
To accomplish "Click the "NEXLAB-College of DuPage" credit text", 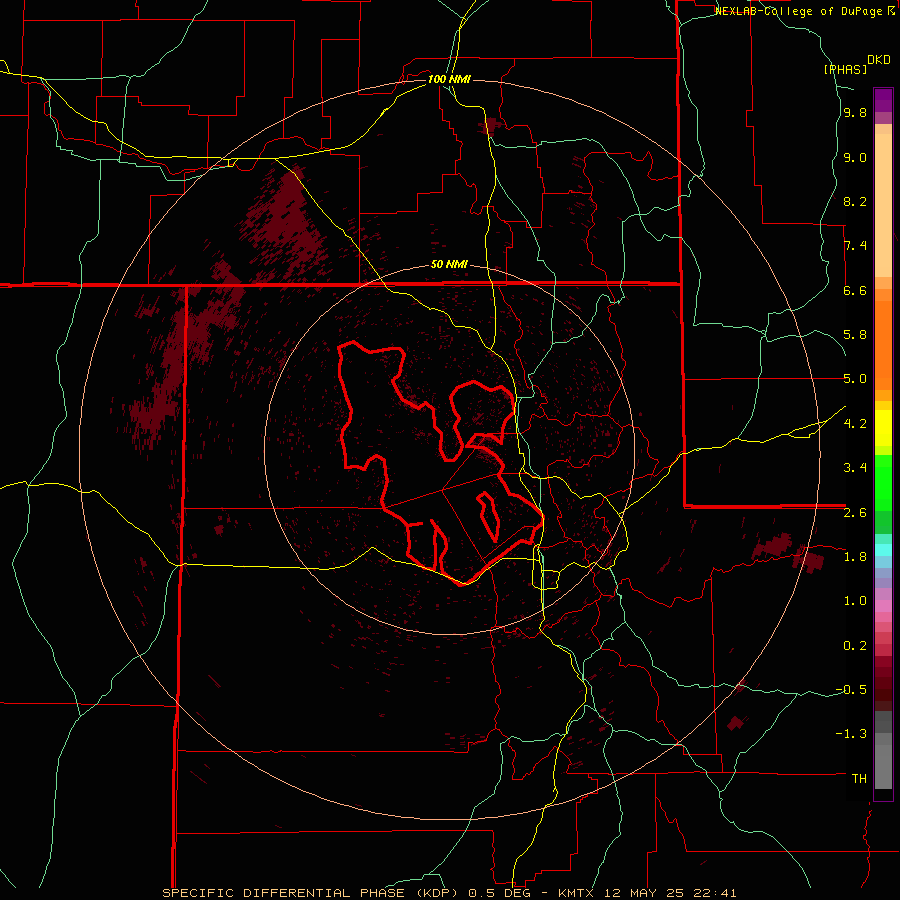I will coord(800,11).
